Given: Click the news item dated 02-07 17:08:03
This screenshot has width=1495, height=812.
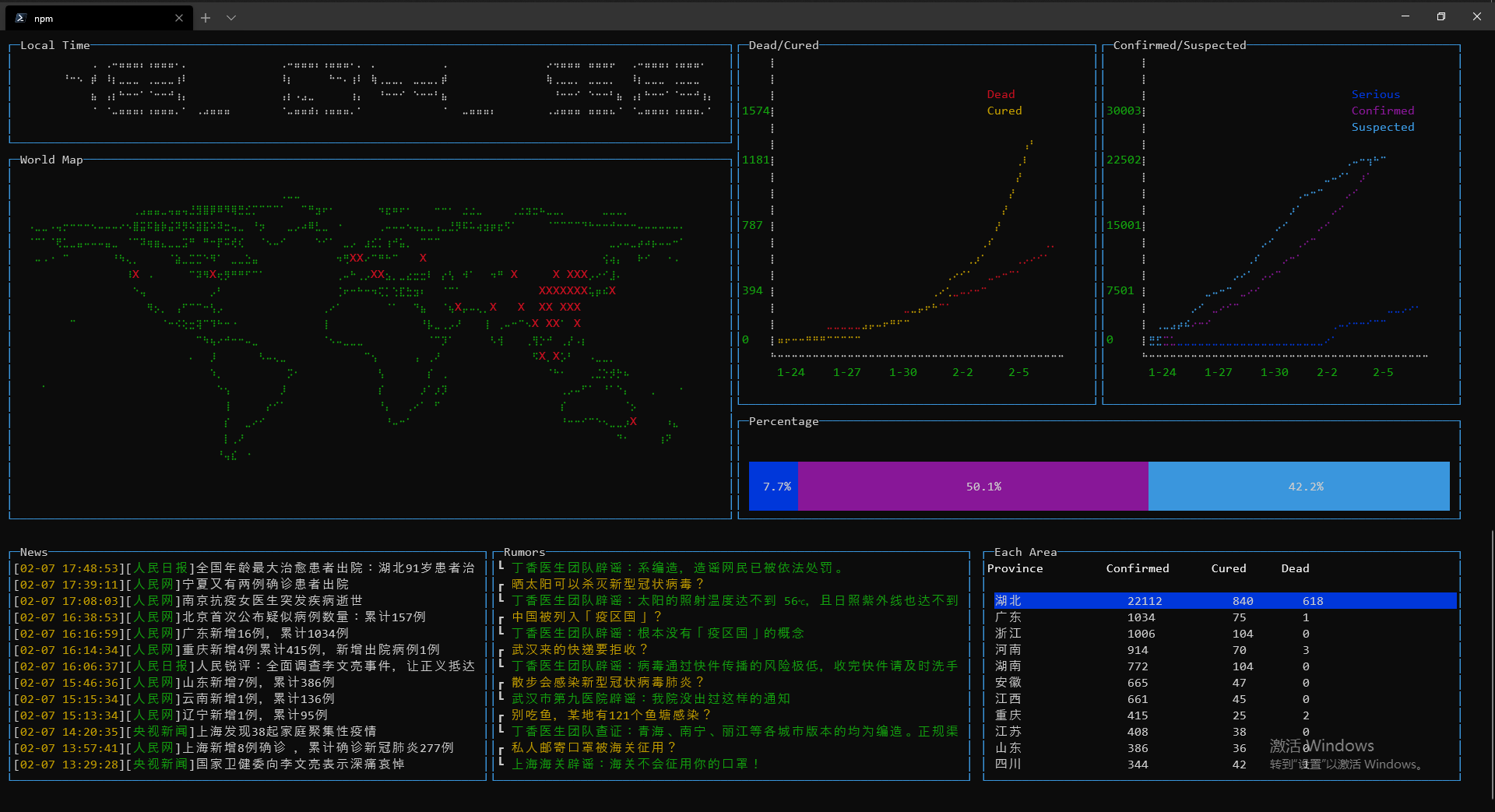Looking at the screenshot, I should pyautogui.click(x=188, y=601).
